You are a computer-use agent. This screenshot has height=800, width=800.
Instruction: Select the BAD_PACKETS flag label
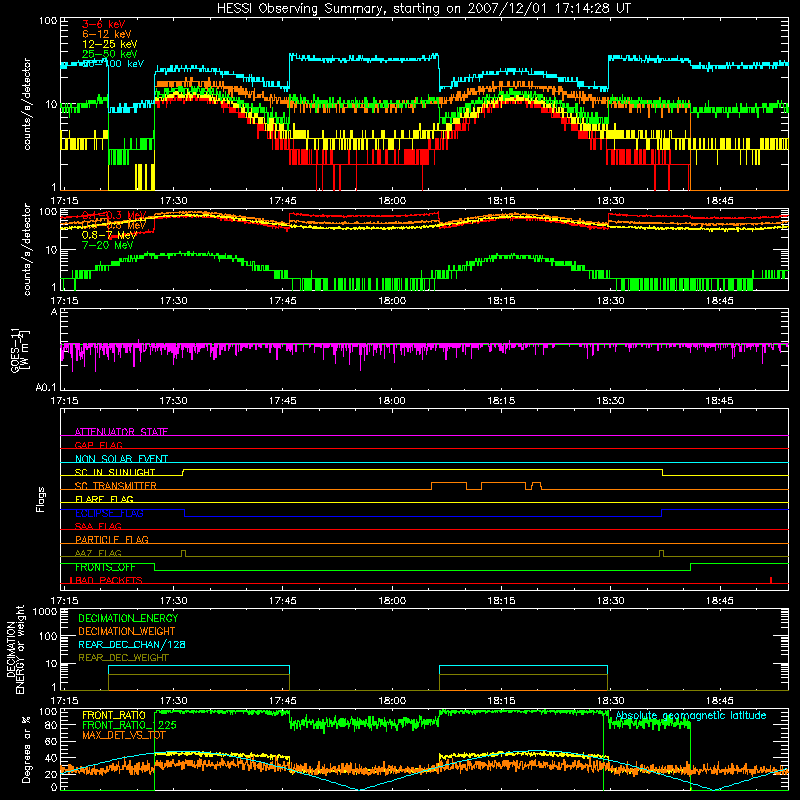[x=107, y=580]
